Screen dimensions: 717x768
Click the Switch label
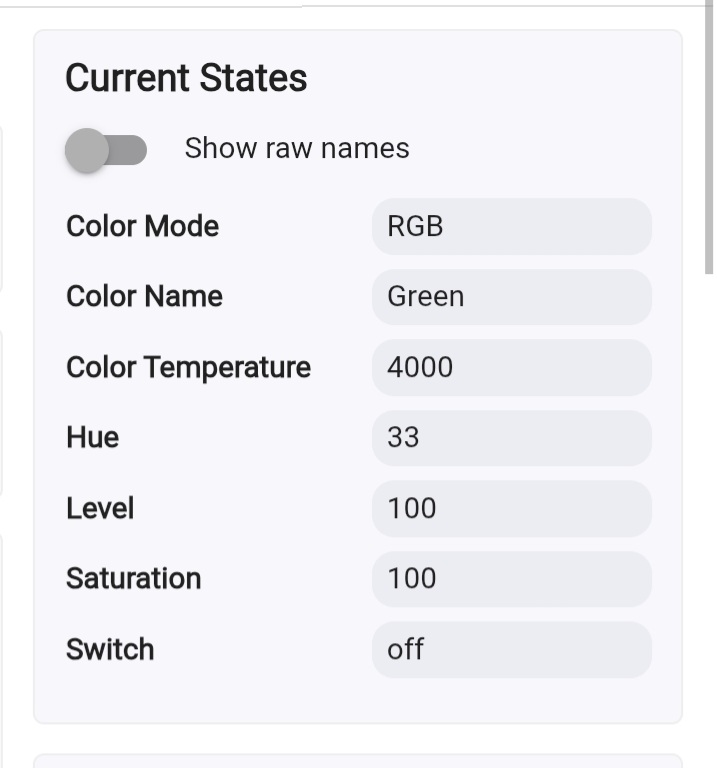pyautogui.click(x=110, y=649)
